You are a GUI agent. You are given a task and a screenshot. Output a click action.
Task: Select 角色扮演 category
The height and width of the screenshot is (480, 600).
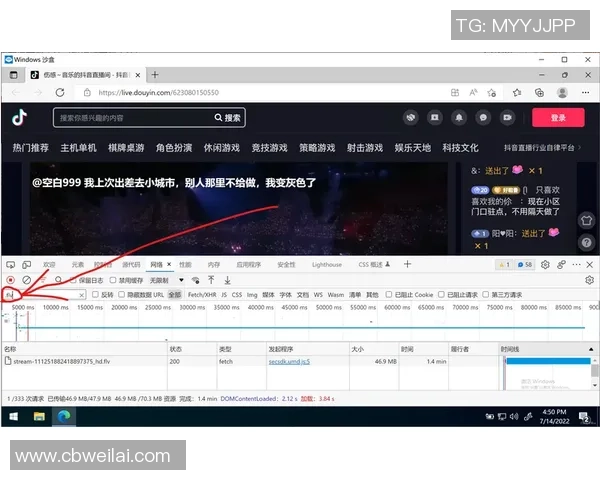click(x=174, y=148)
